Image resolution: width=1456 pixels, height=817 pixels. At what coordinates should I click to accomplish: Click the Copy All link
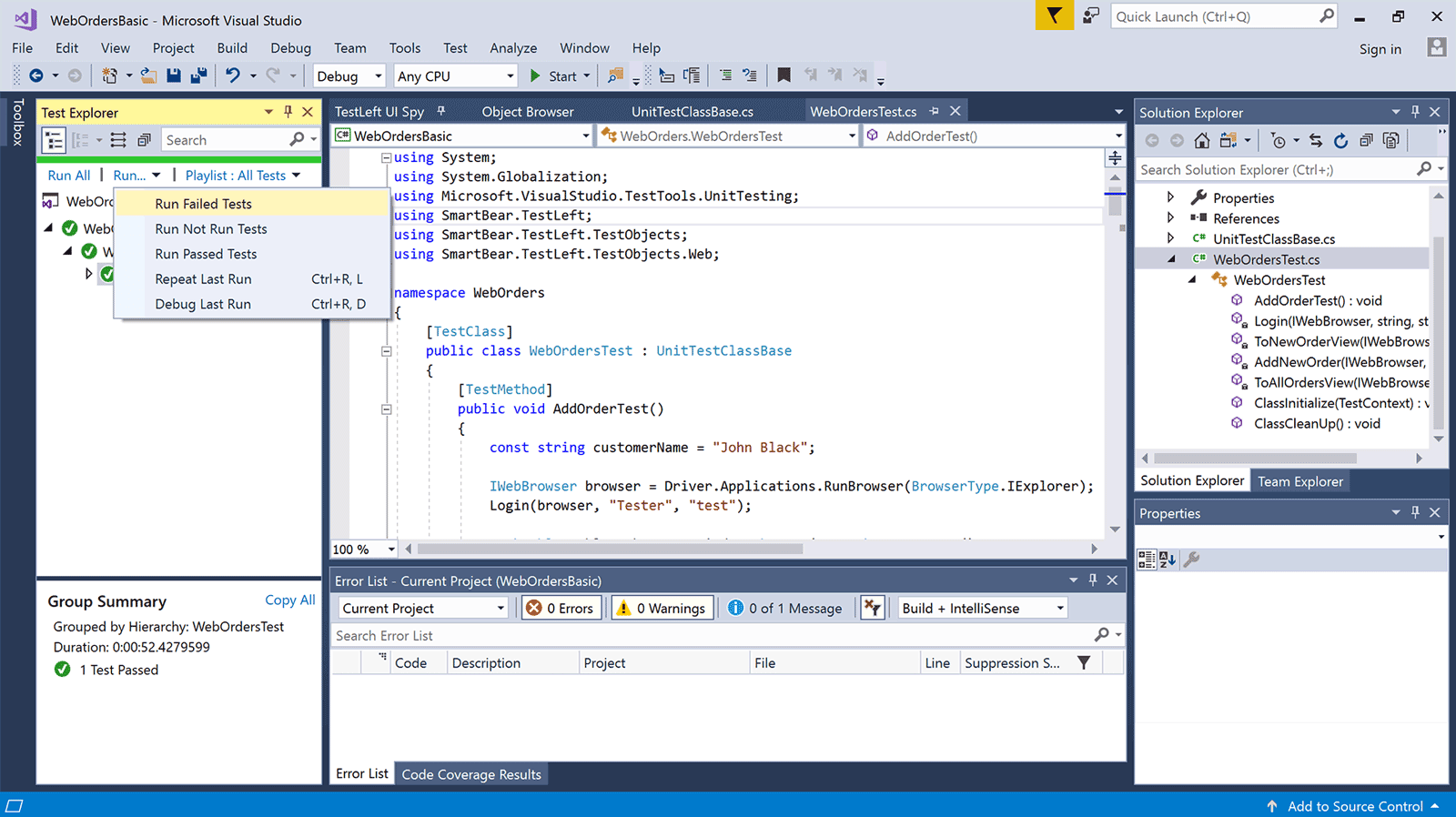click(x=289, y=600)
